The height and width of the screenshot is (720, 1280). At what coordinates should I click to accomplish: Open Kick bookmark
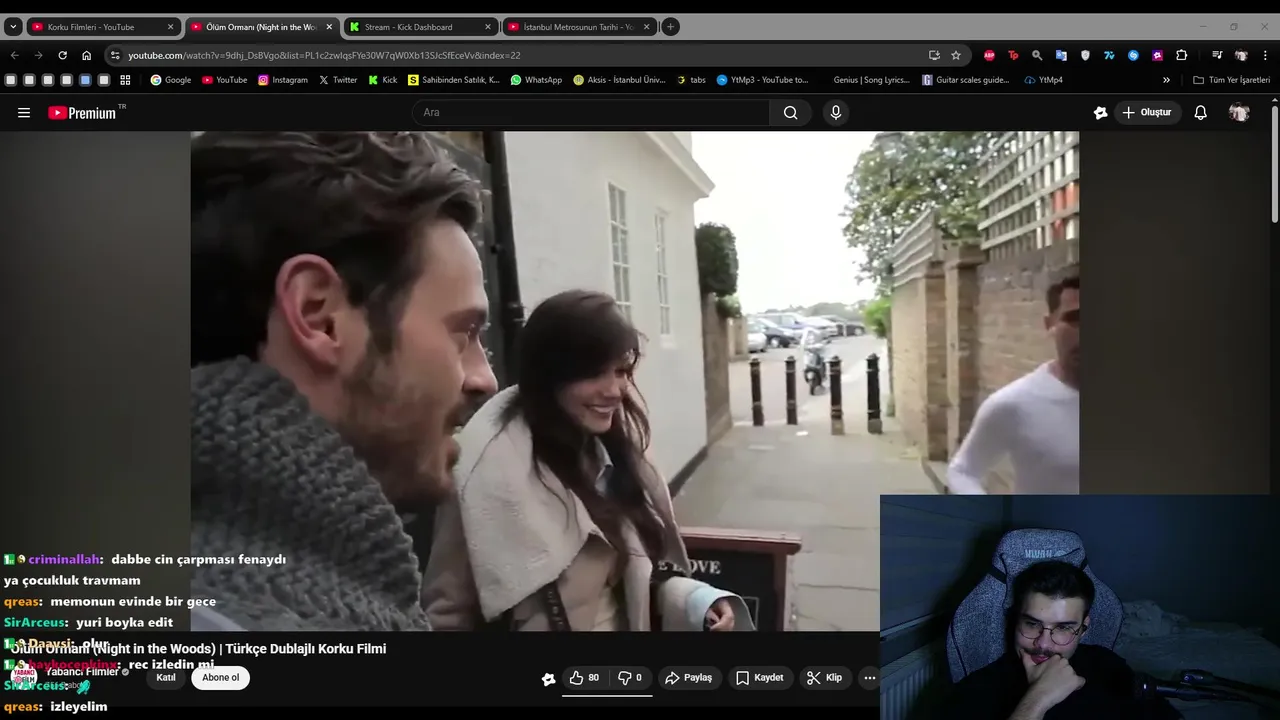tap(383, 80)
